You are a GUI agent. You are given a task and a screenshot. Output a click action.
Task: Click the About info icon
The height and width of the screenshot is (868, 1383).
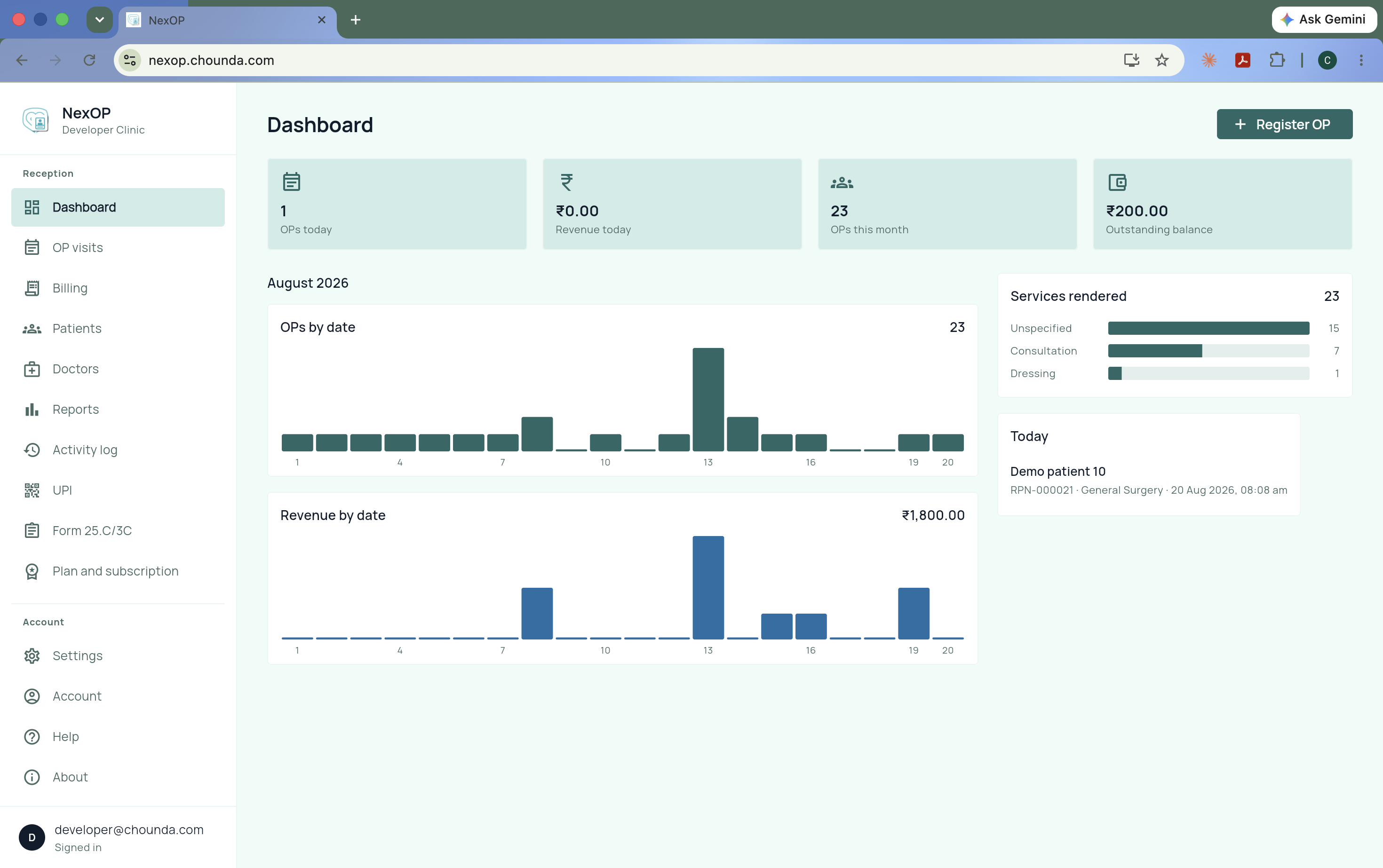(32, 777)
